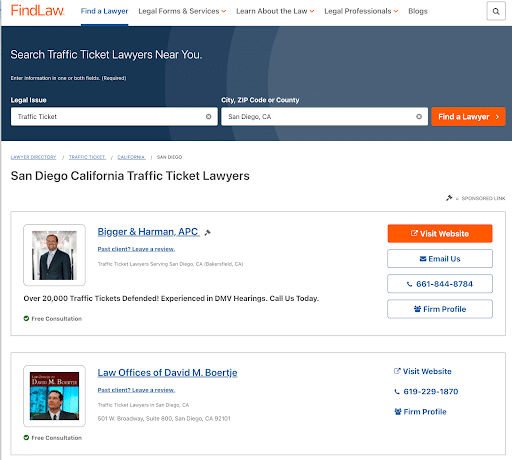Click Leave a review under Bigger & Harman
Viewport: 512px width, 460px height.
tap(136, 249)
